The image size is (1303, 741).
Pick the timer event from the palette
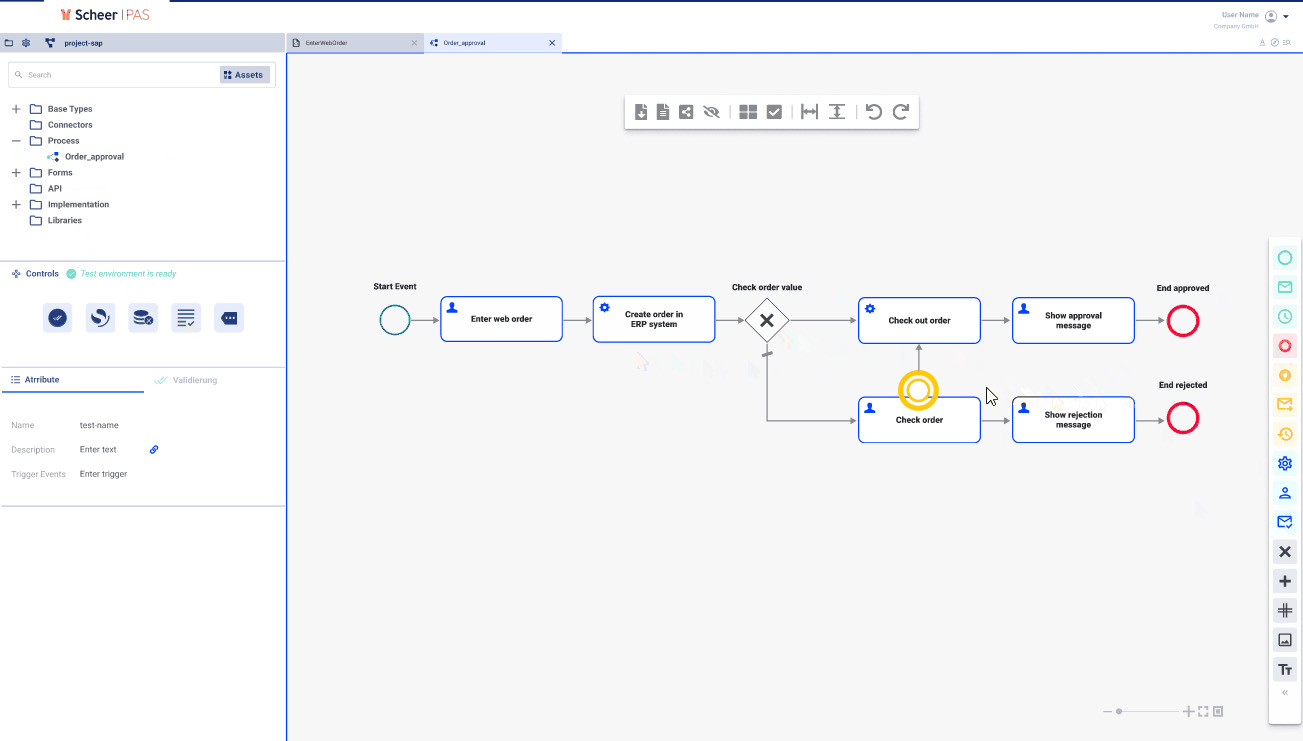1285,316
